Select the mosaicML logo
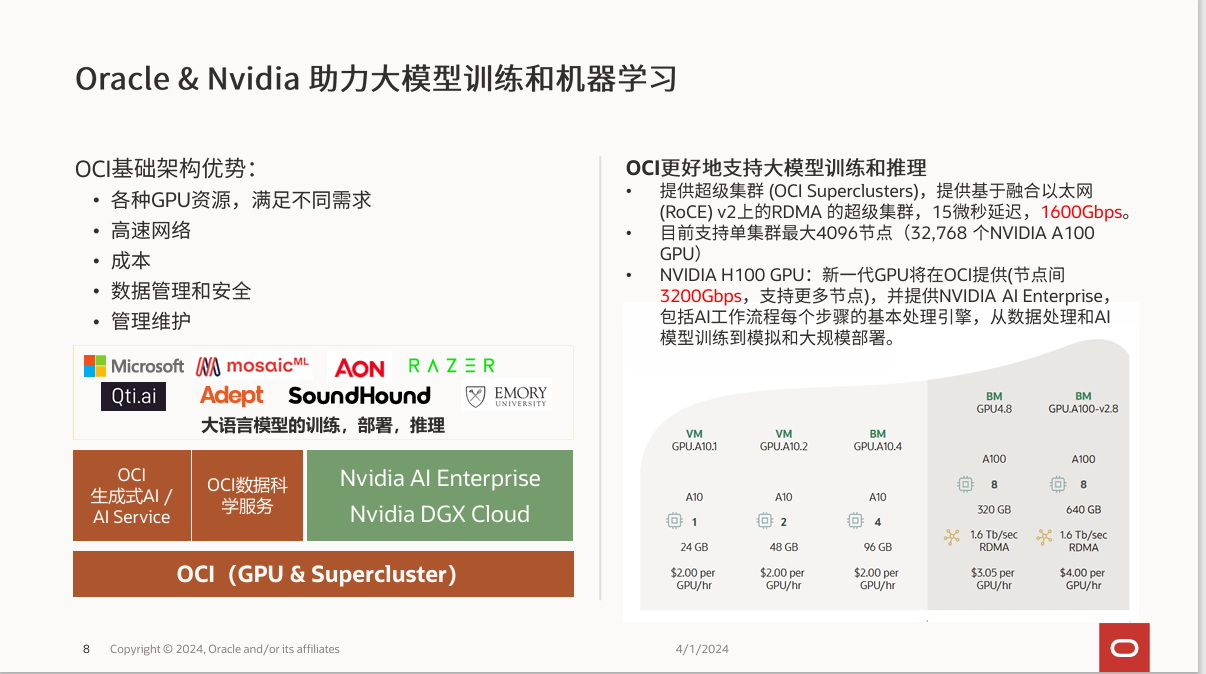 253,366
